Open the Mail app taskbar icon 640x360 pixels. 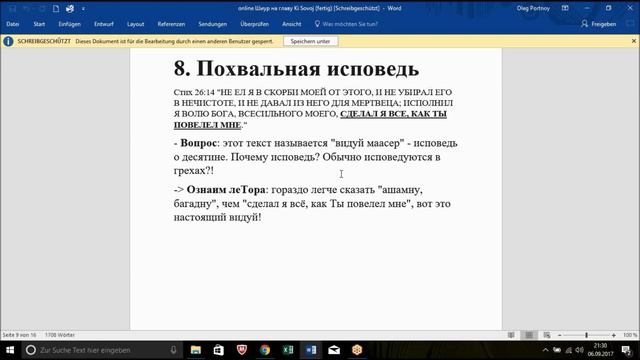(334, 350)
